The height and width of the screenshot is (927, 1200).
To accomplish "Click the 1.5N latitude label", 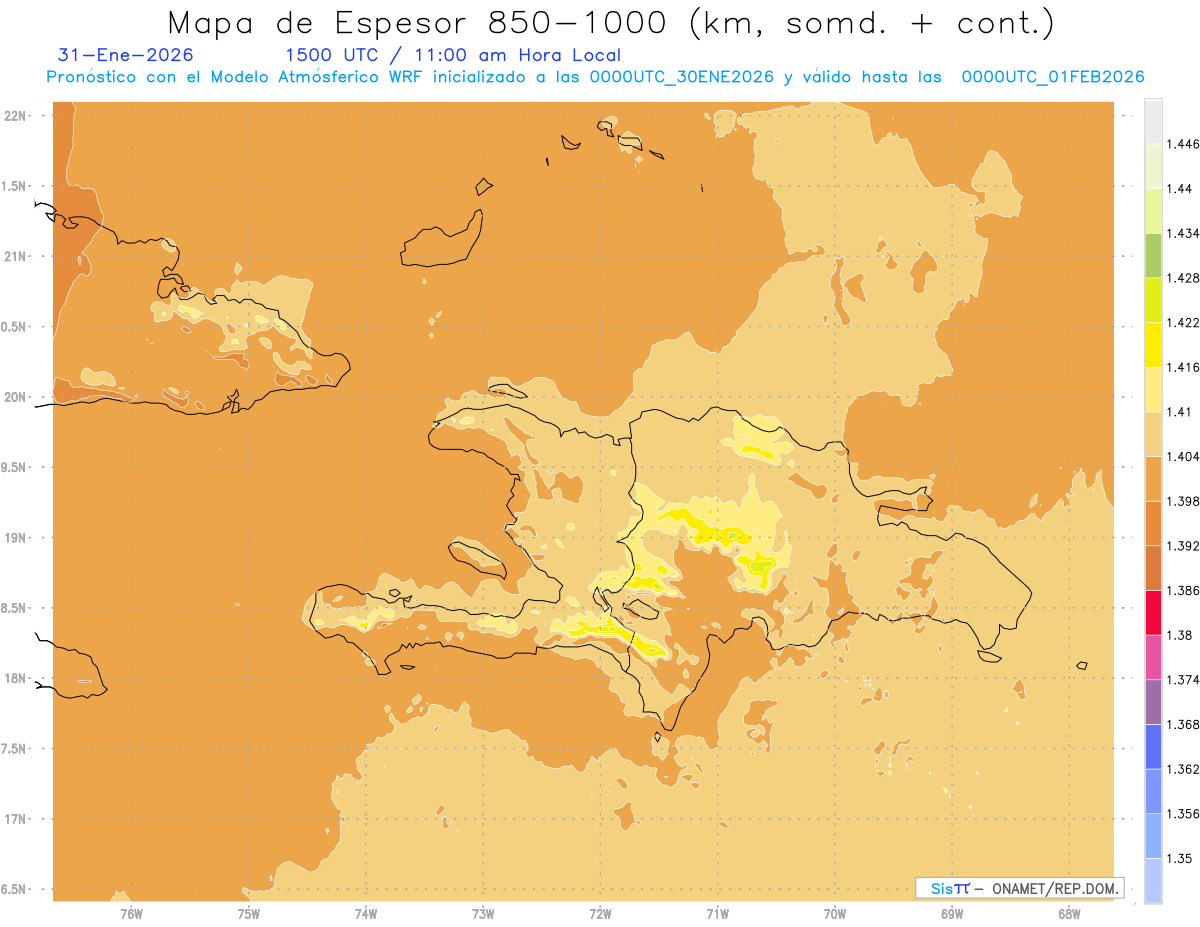I will [x=15, y=186].
